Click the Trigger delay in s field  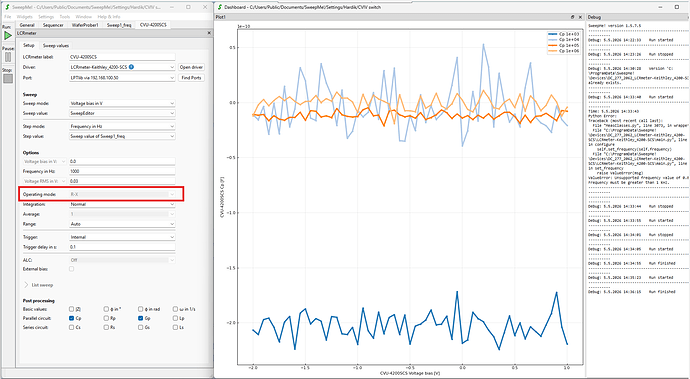(122, 247)
